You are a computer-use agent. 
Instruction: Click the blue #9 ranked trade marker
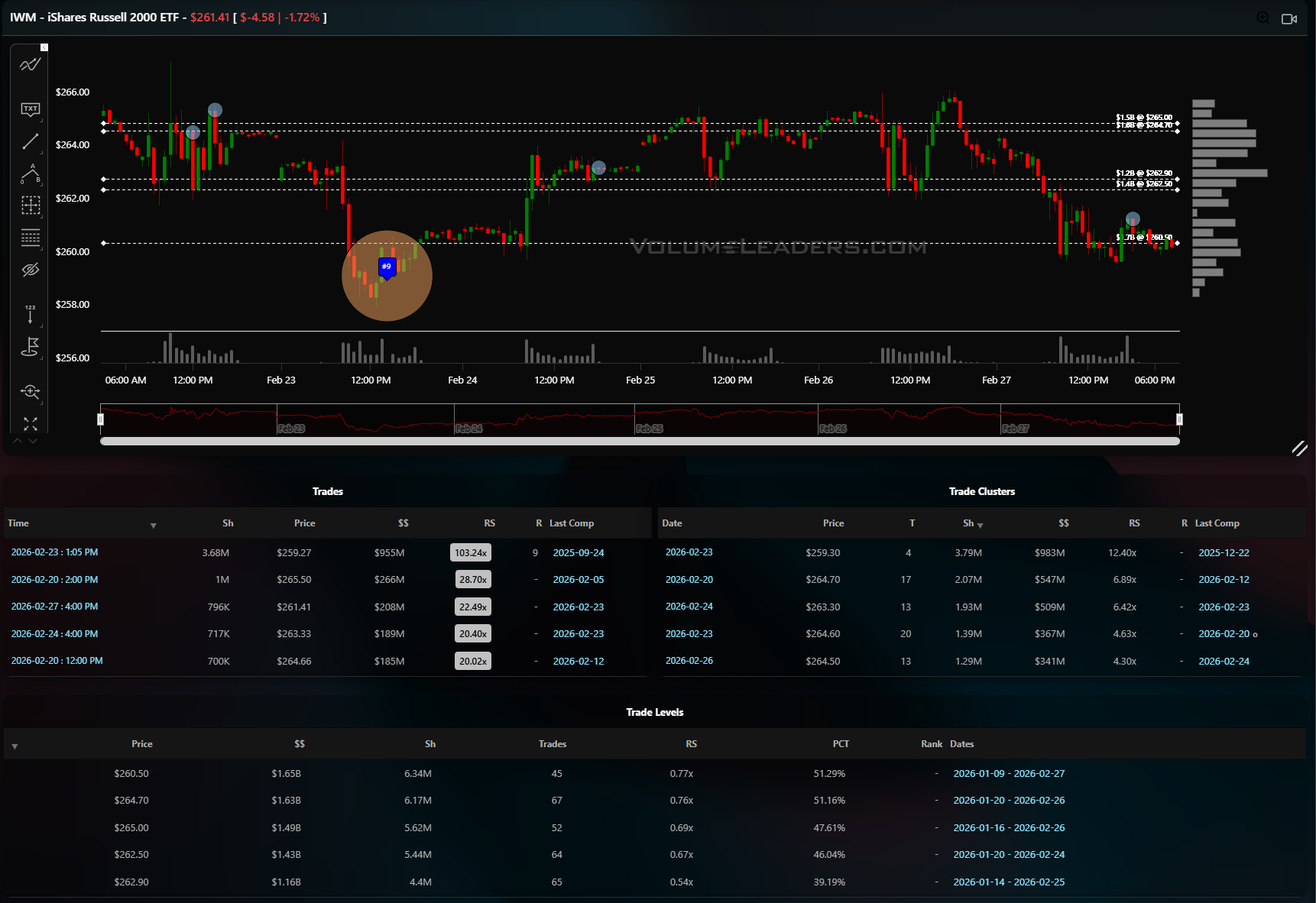(387, 267)
